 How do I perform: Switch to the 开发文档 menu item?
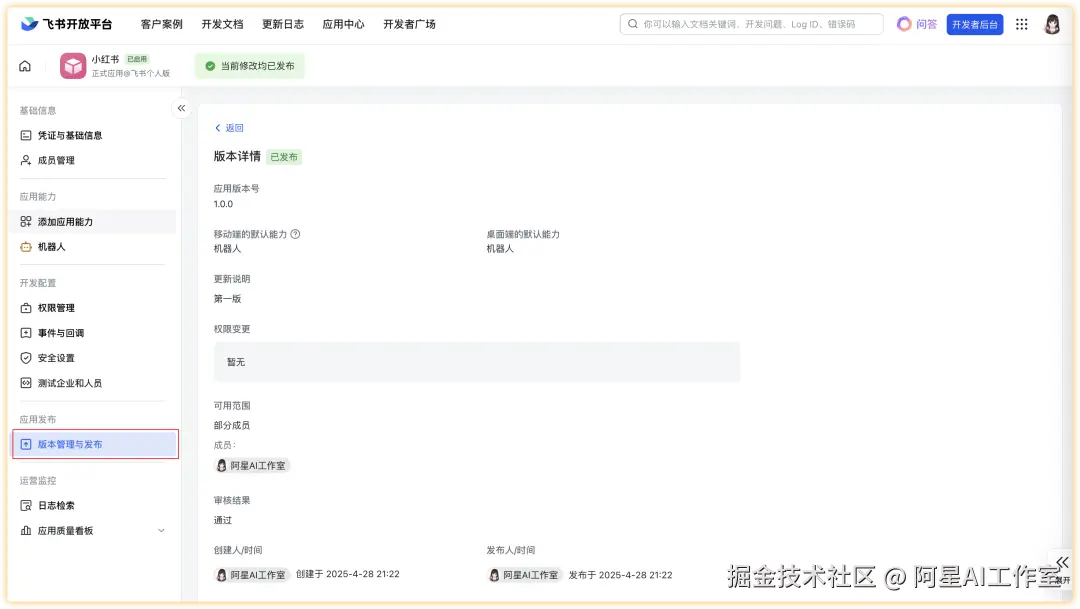222,23
